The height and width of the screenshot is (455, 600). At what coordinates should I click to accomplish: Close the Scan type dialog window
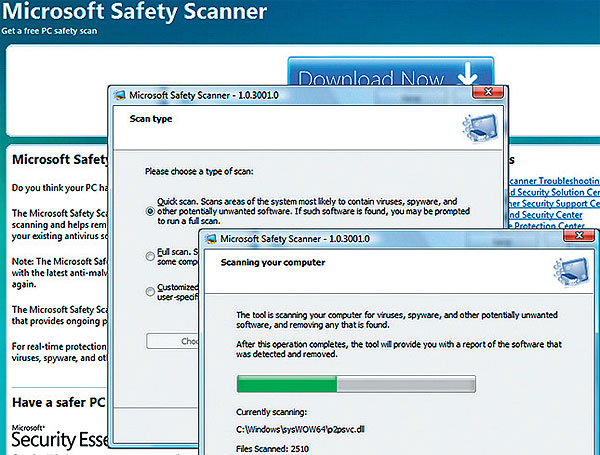click(x=486, y=93)
